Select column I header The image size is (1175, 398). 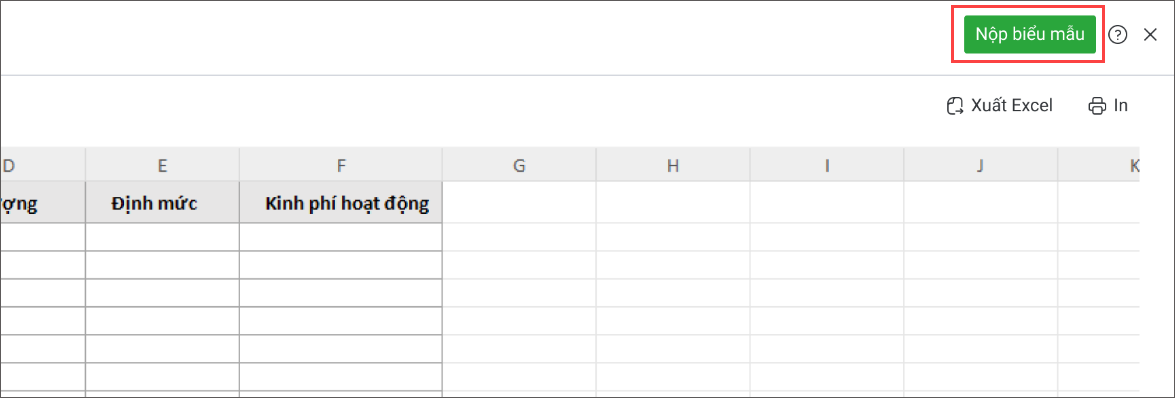[x=827, y=166]
